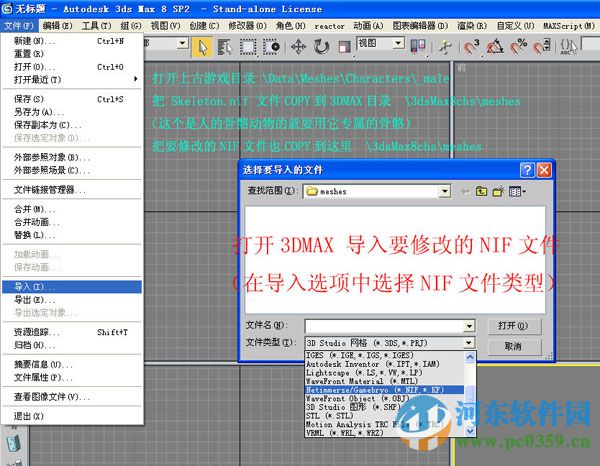Choose Reset in the File menu

point(72,54)
